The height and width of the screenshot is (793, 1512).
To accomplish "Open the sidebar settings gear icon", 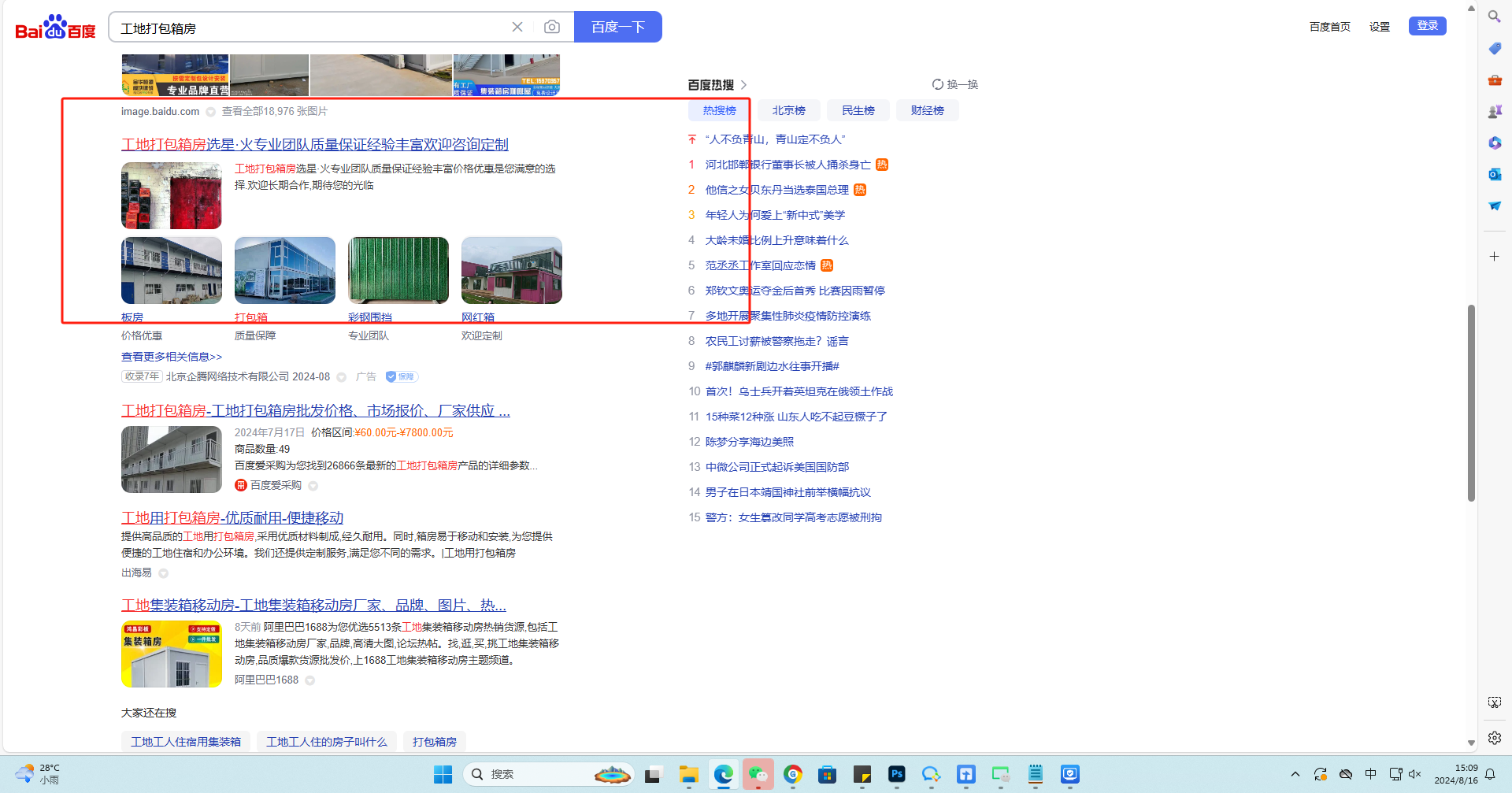I will [x=1494, y=738].
